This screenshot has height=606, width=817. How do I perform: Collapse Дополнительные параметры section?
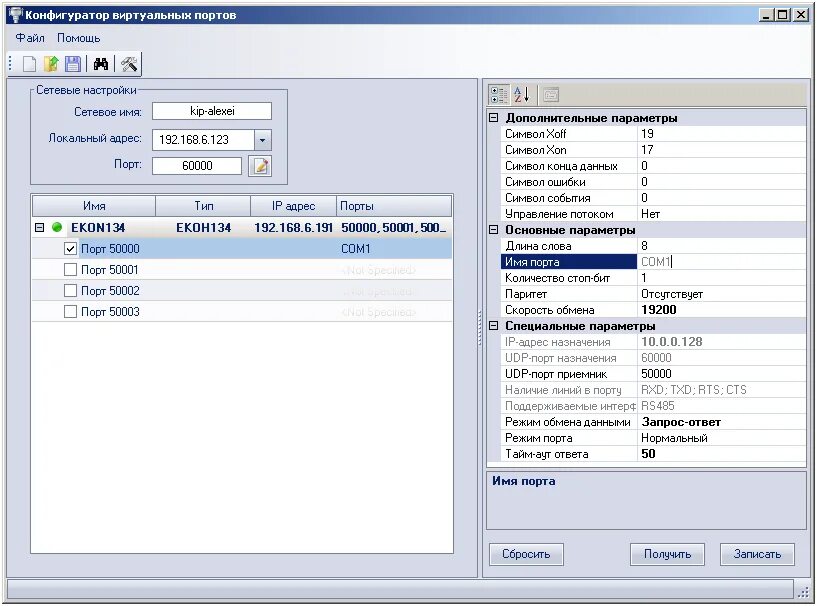tap(493, 118)
